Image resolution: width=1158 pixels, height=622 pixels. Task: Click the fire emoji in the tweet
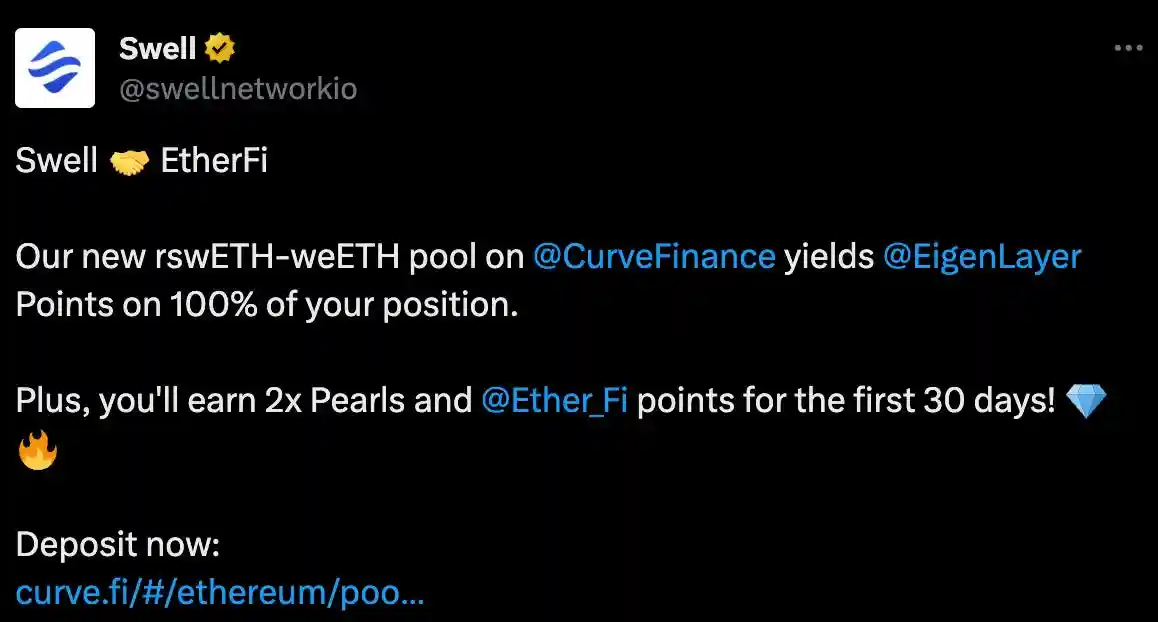37,450
